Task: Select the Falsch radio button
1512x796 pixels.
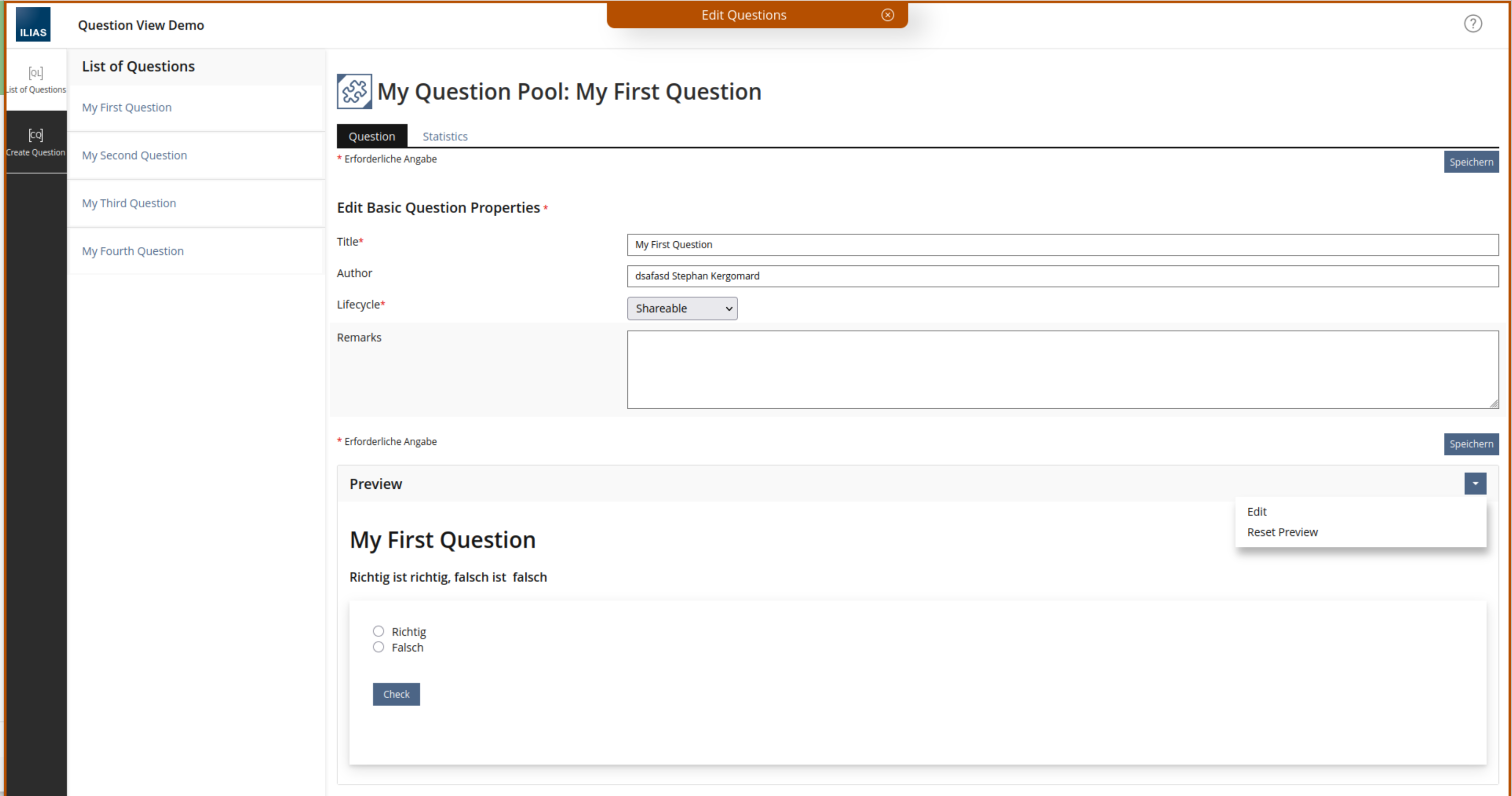Action: coord(379,647)
